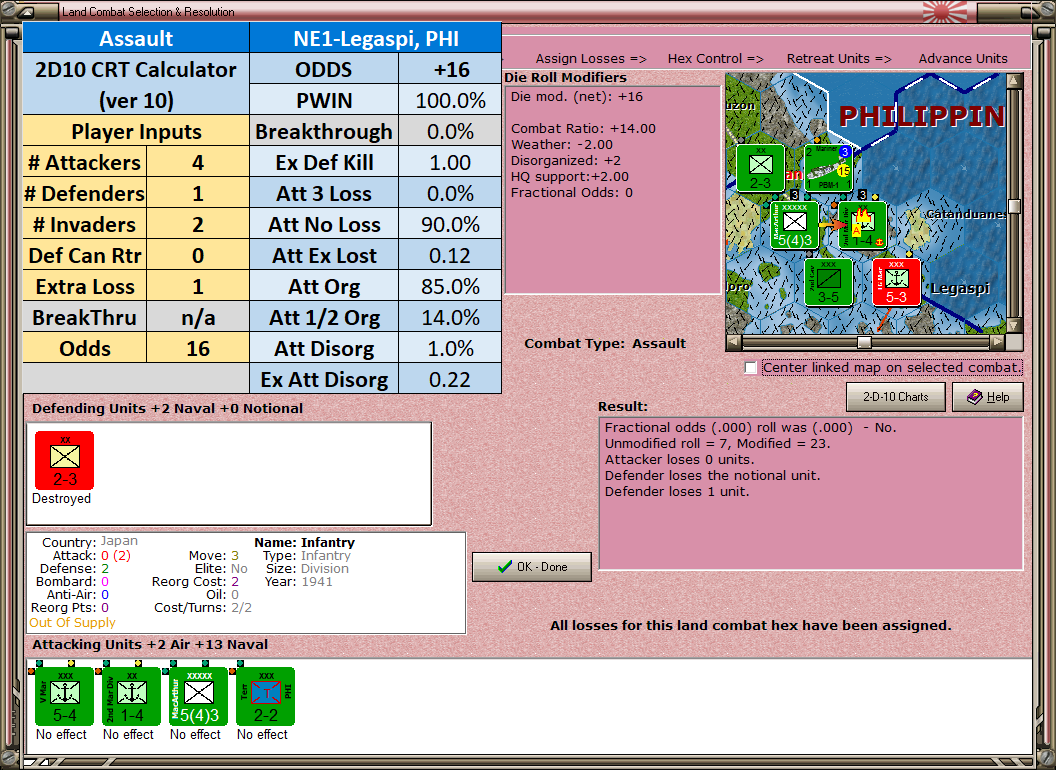Click the Player Inputs header cell
Viewport: 1056px width, 770px height.
136,131
